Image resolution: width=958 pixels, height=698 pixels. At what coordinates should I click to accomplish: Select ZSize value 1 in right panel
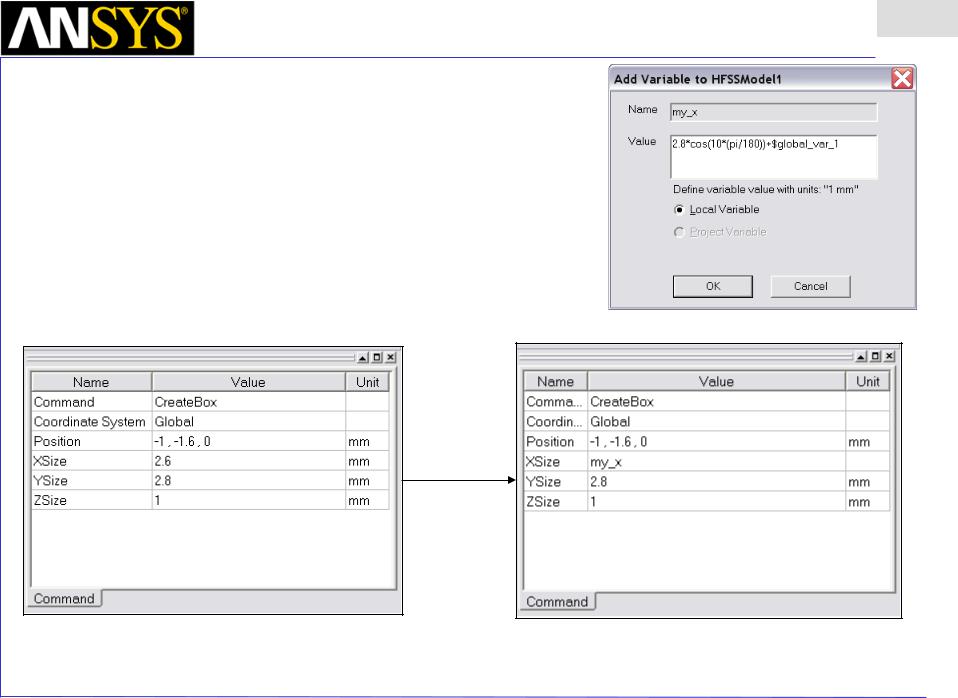[x=716, y=501]
